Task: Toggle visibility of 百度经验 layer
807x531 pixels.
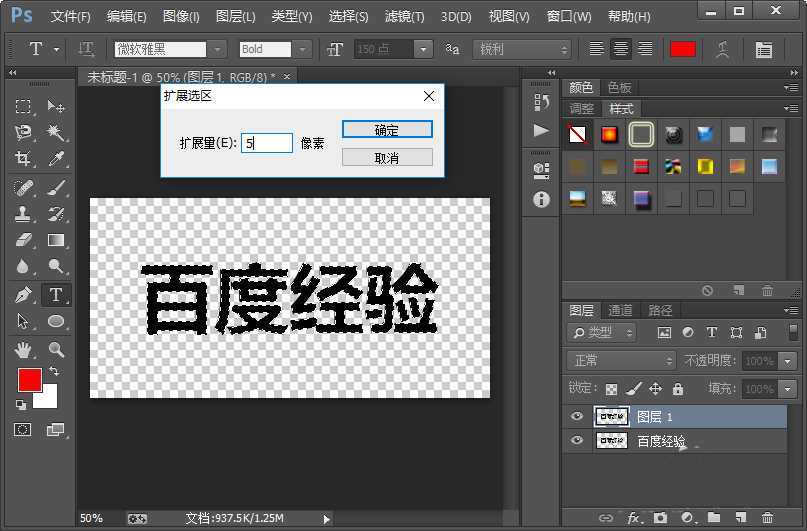Action: 576,440
